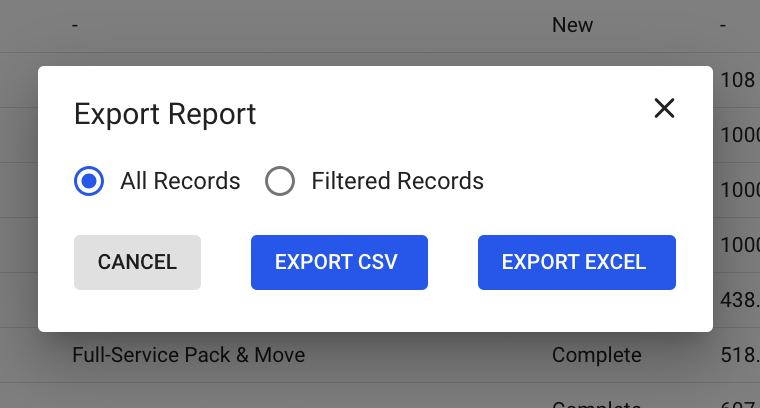Viewport: 760px width, 408px height.
Task: Click the 518 value cell
Action: pyautogui.click(x=738, y=355)
